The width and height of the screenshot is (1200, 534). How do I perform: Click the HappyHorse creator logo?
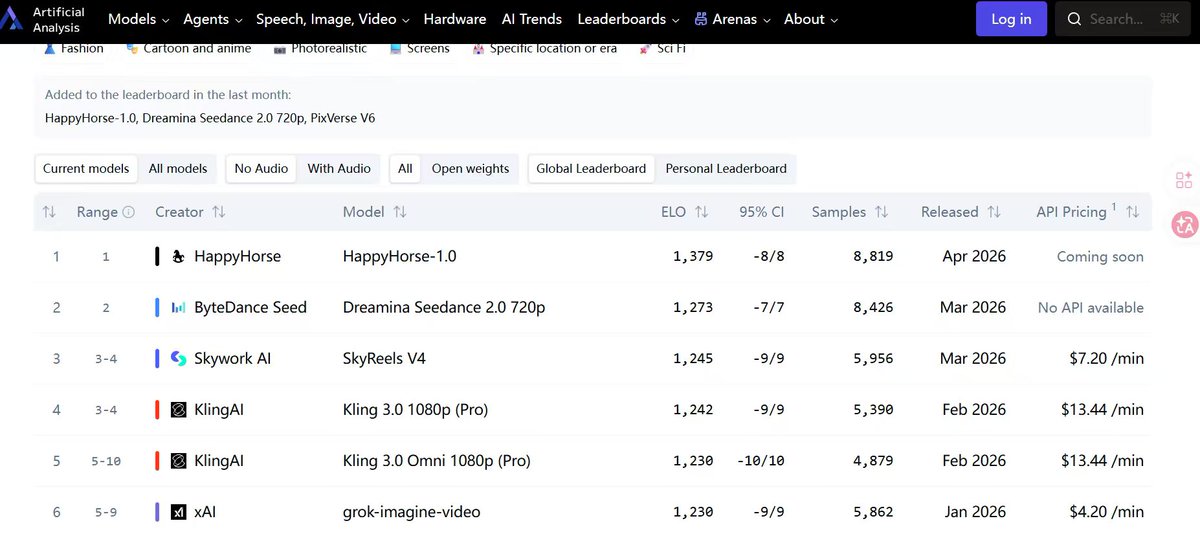click(178, 257)
